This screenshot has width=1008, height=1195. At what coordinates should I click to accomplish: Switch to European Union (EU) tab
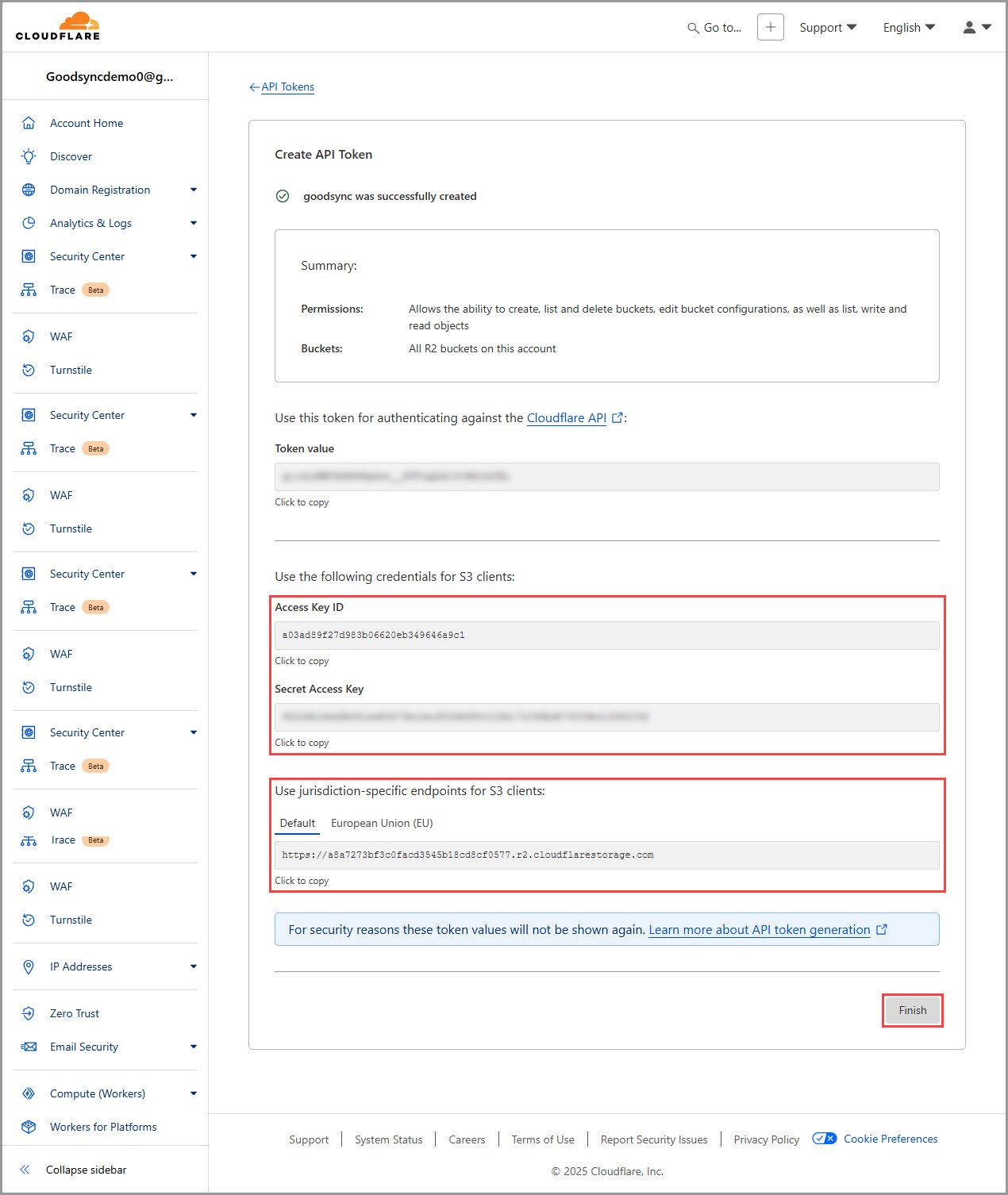(382, 823)
